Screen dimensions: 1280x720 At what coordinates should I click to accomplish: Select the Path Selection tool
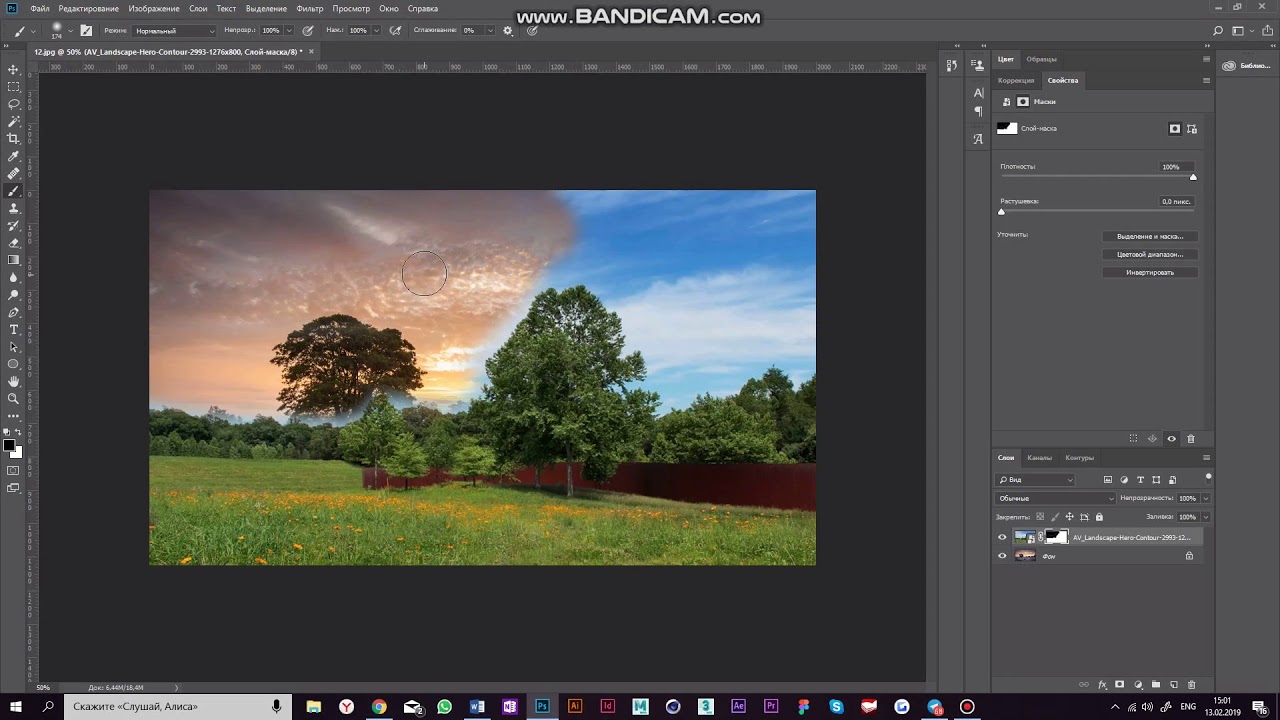click(x=13, y=347)
